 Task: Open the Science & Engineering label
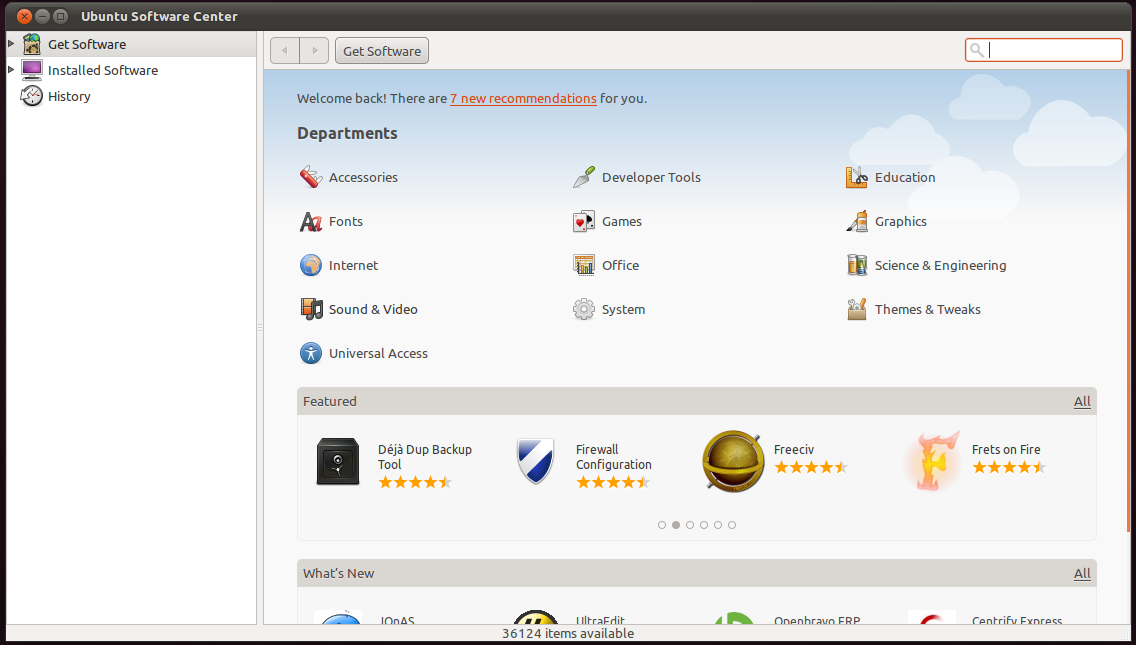940,266
